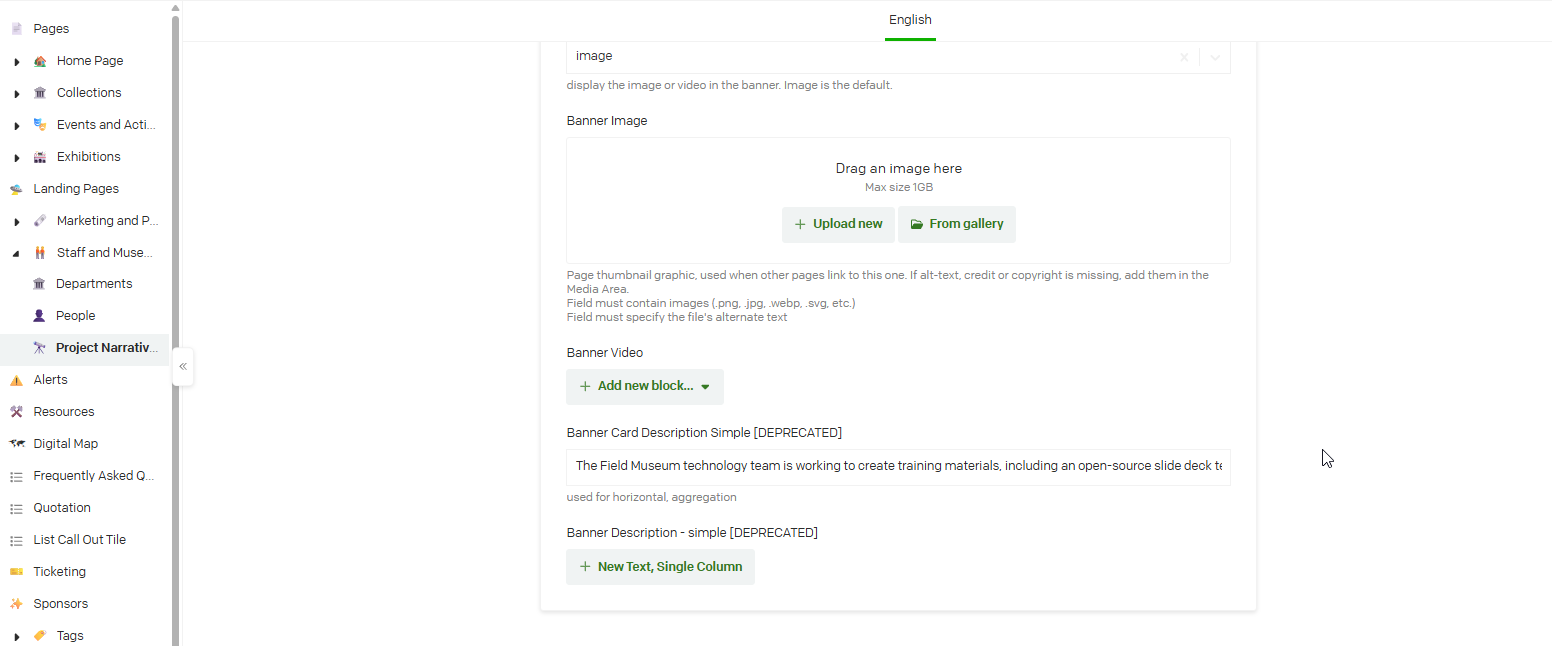
Task: Click the Resources tools icon
Action: 16,412
